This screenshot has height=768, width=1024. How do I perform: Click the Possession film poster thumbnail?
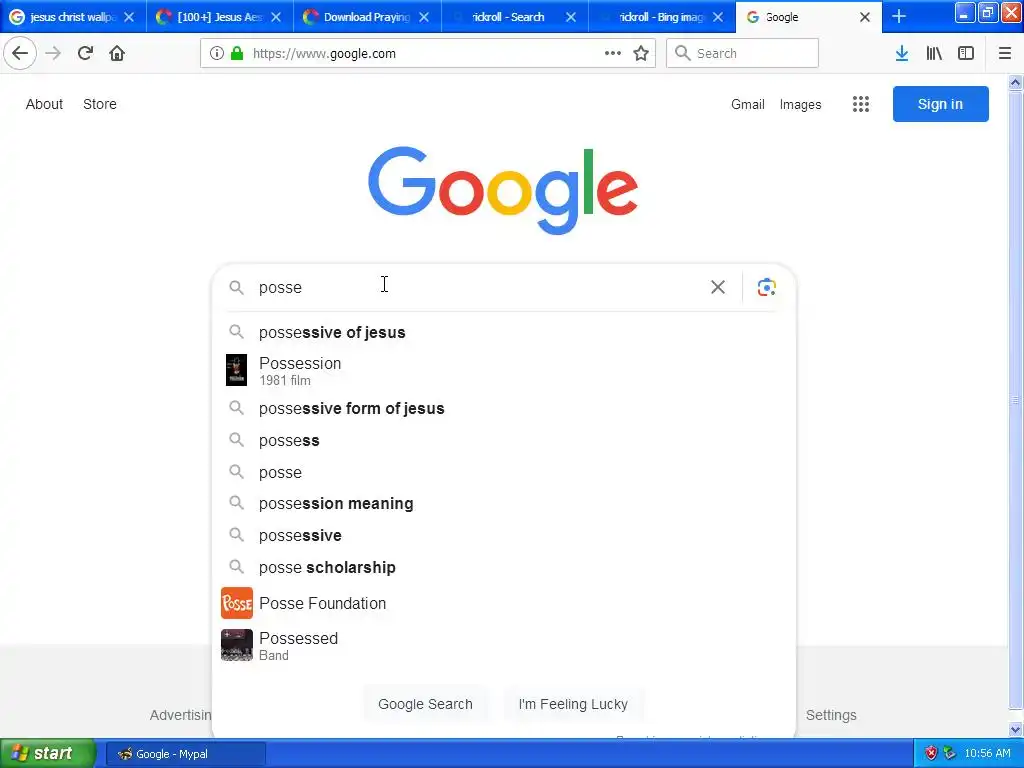(x=236, y=370)
